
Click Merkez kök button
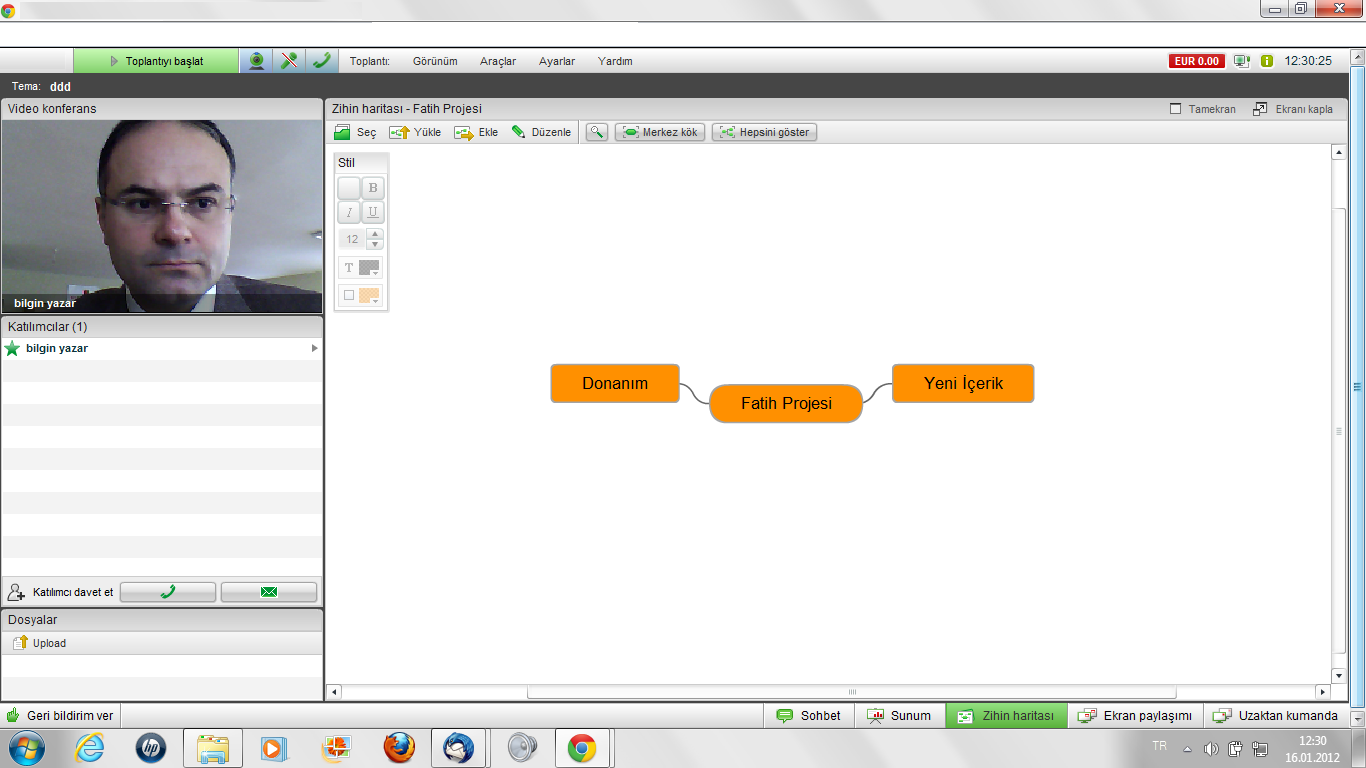click(x=661, y=132)
